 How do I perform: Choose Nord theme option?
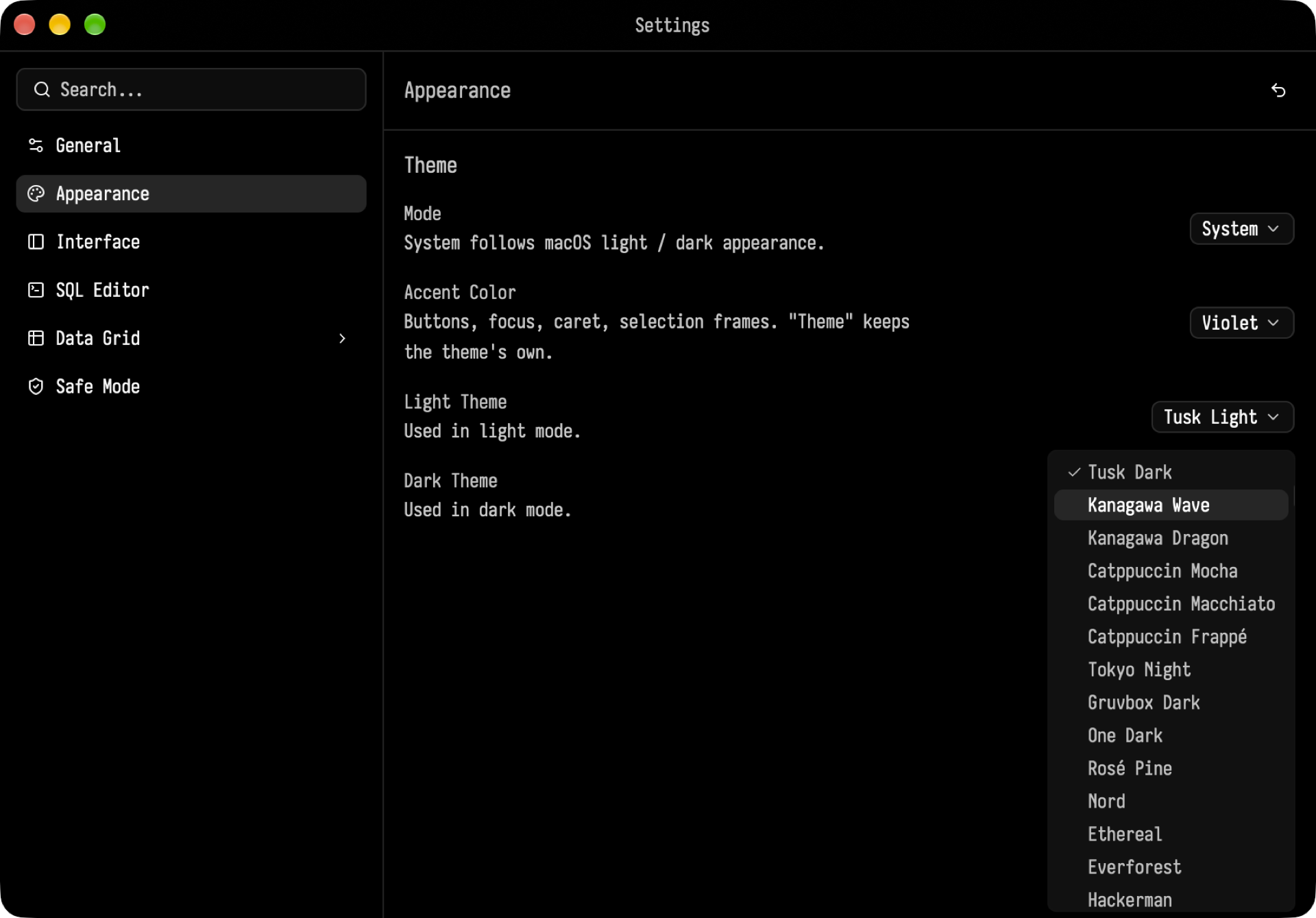coord(1171,801)
